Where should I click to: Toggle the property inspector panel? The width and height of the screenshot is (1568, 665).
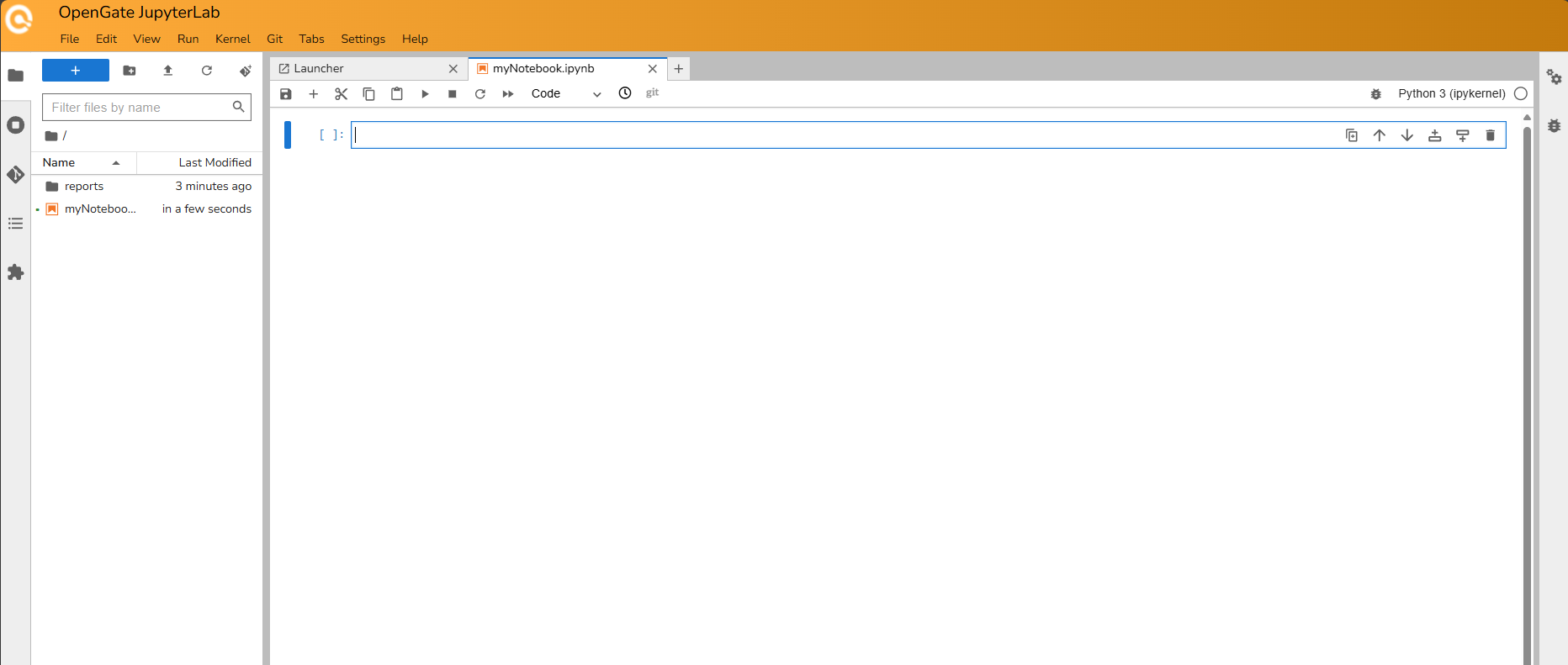tap(1554, 77)
